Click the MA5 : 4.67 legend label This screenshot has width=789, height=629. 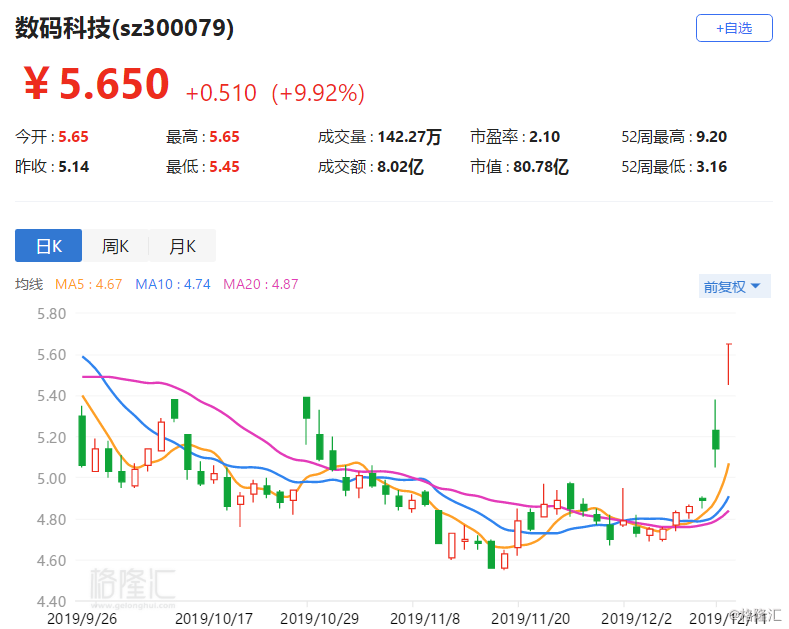(x=89, y=284)
